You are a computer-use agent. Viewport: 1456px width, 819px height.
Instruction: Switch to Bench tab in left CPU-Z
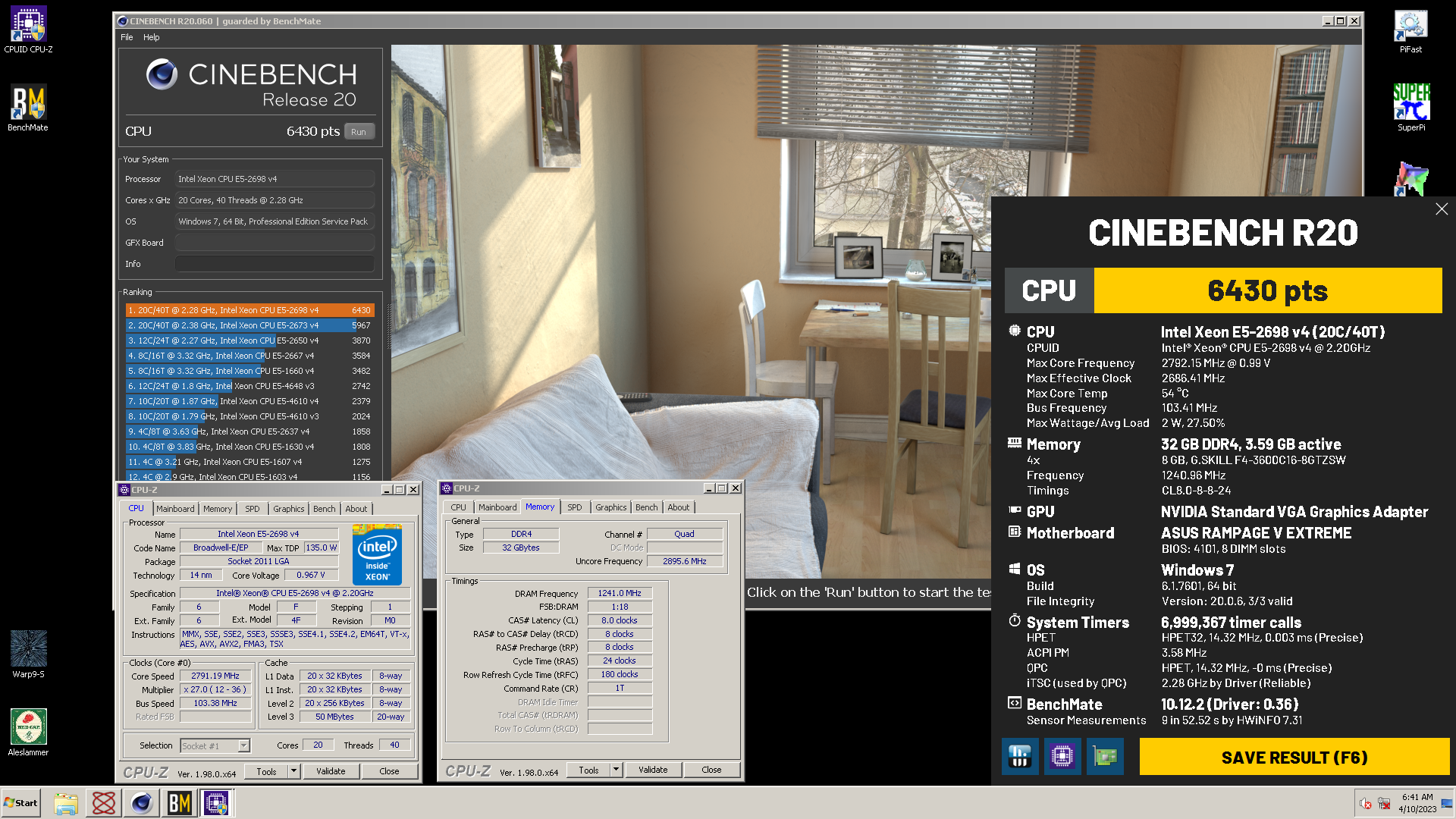[325, 509]
